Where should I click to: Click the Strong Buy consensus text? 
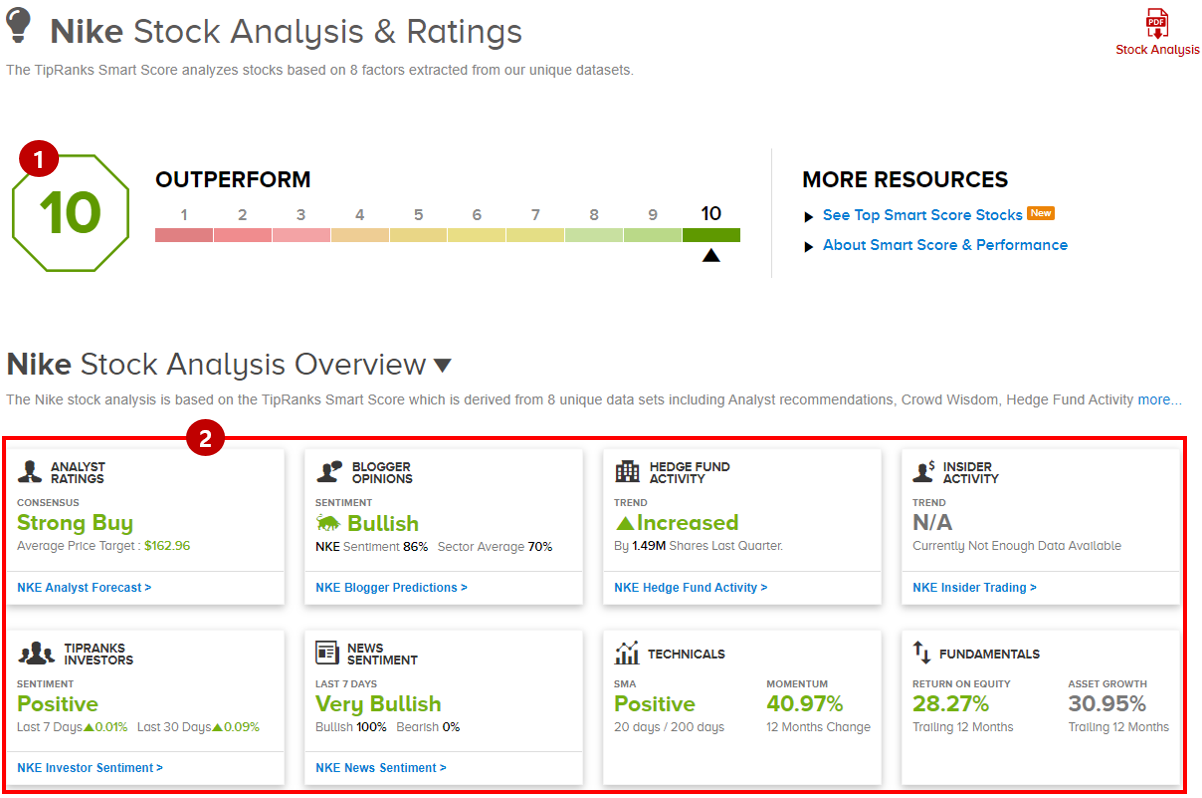[x=75, y=523]
